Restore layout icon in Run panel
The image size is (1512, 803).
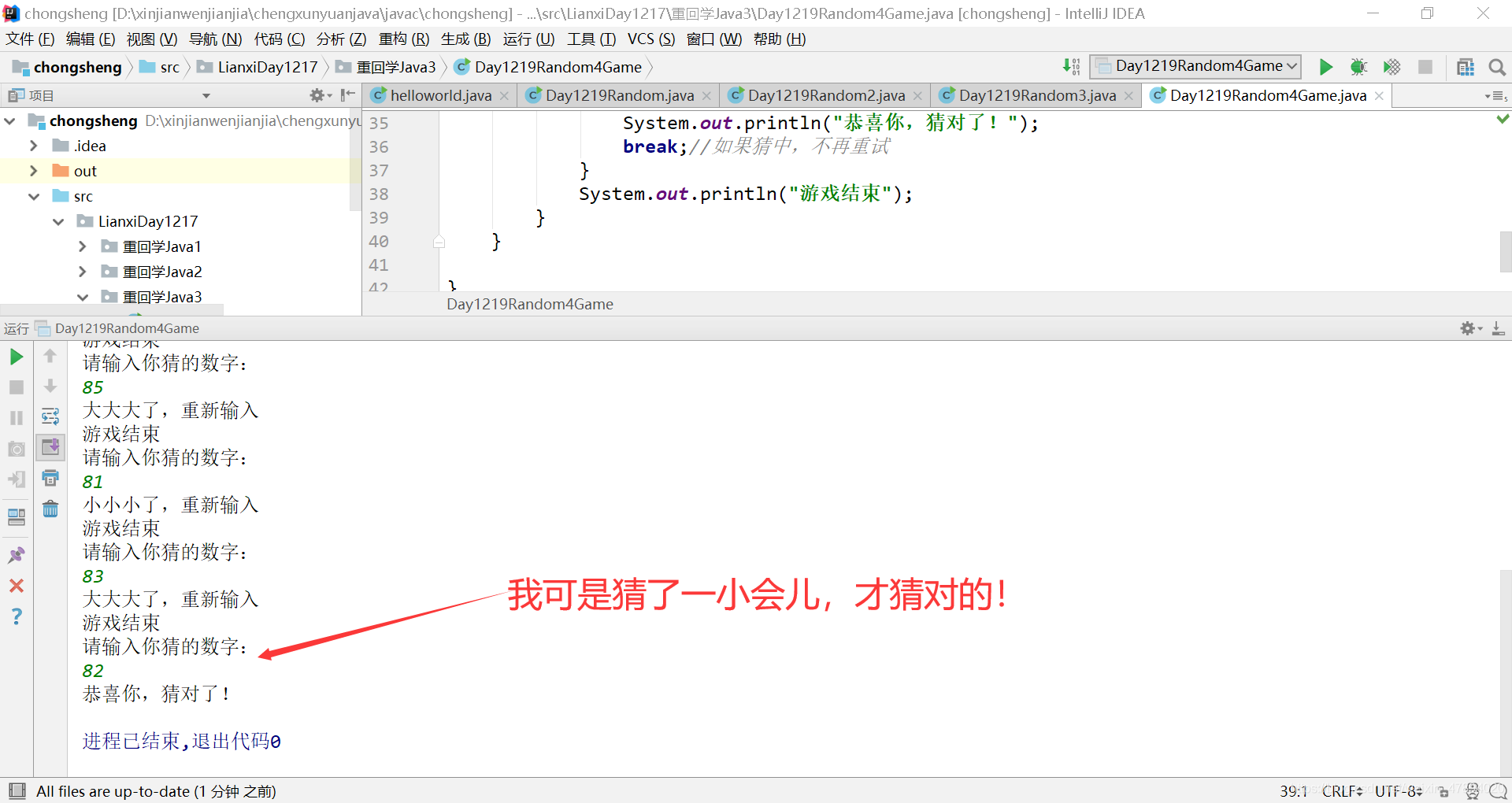coord(16,517)
